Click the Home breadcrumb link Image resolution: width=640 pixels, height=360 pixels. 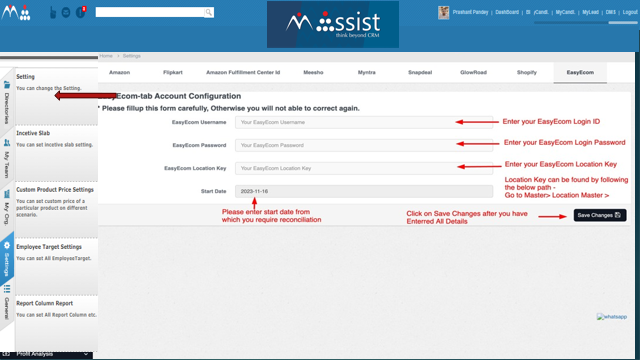[106, 56]
